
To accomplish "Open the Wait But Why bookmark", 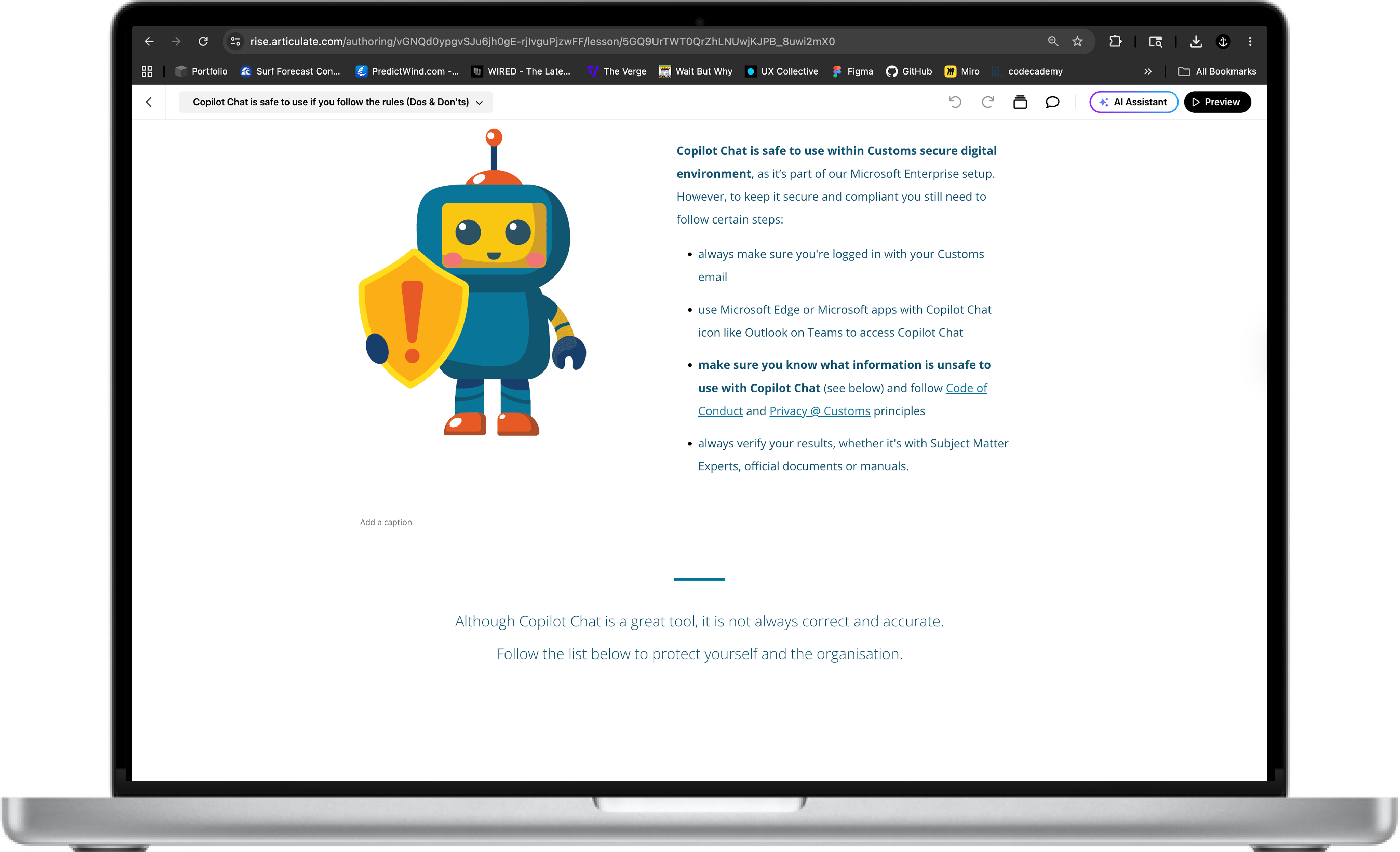I will click(696, 71).
